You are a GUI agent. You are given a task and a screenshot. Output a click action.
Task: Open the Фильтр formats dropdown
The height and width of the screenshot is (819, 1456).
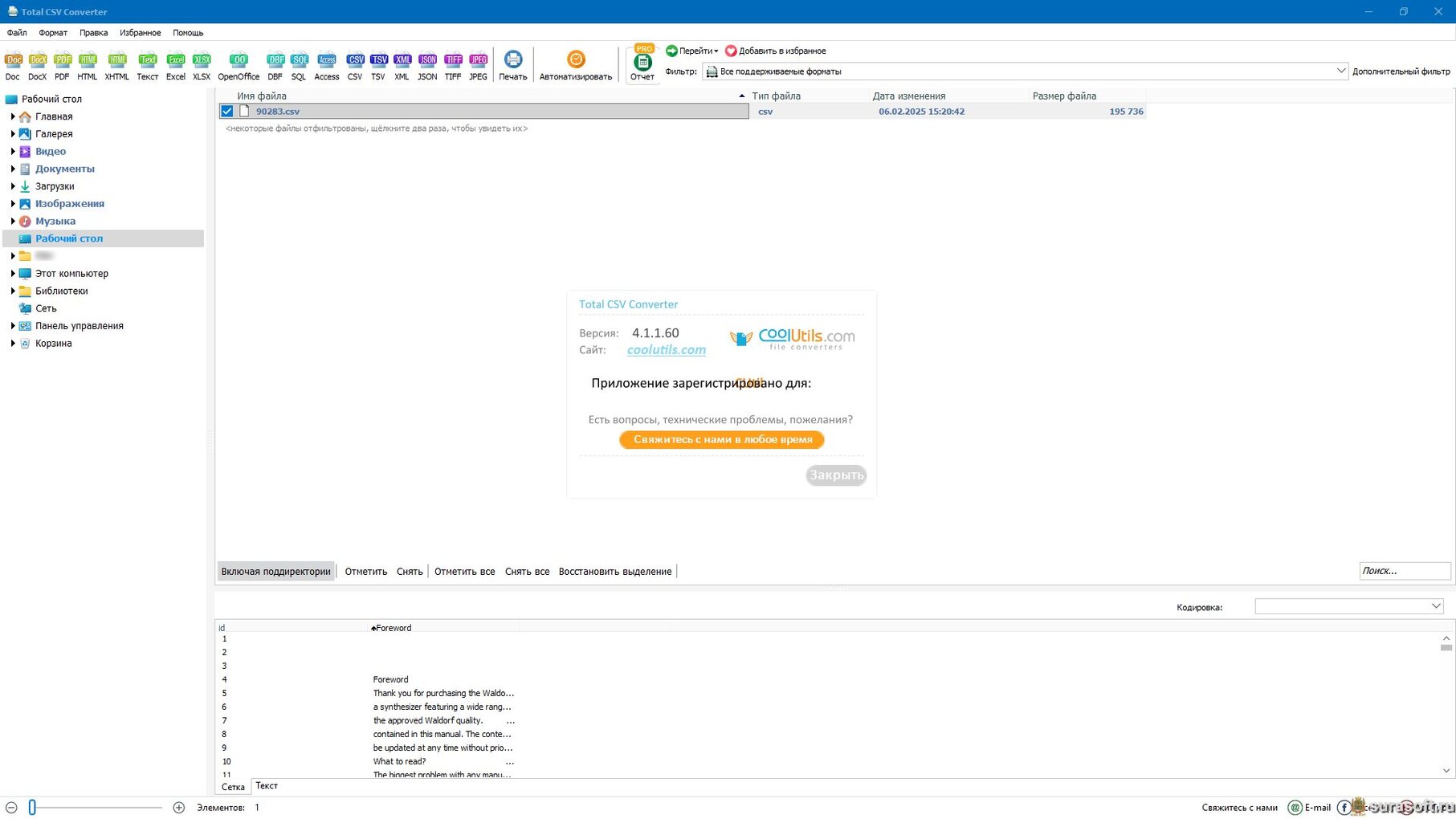[1025, 71]
